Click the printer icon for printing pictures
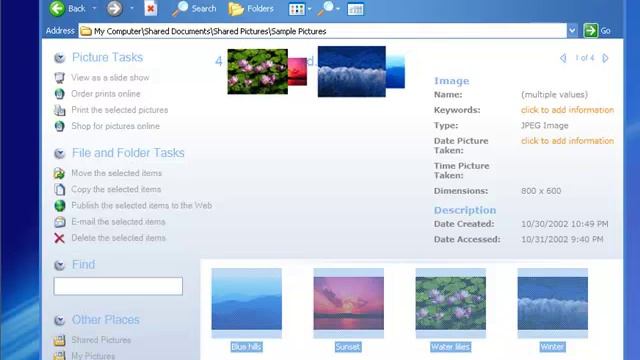This screenshot has height=360, width=640. [x=60, y=110]
